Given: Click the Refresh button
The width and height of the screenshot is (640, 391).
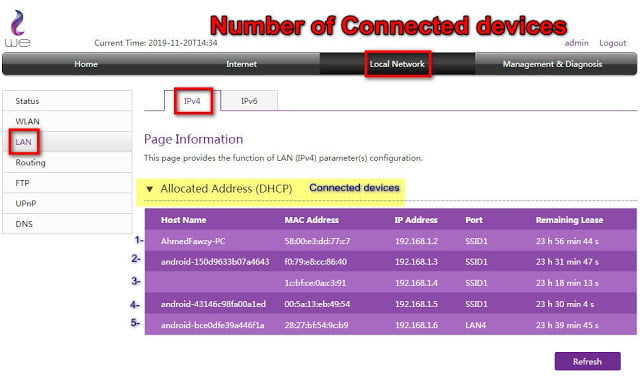Looking at the screenshot, I should [x=587, y=361].
